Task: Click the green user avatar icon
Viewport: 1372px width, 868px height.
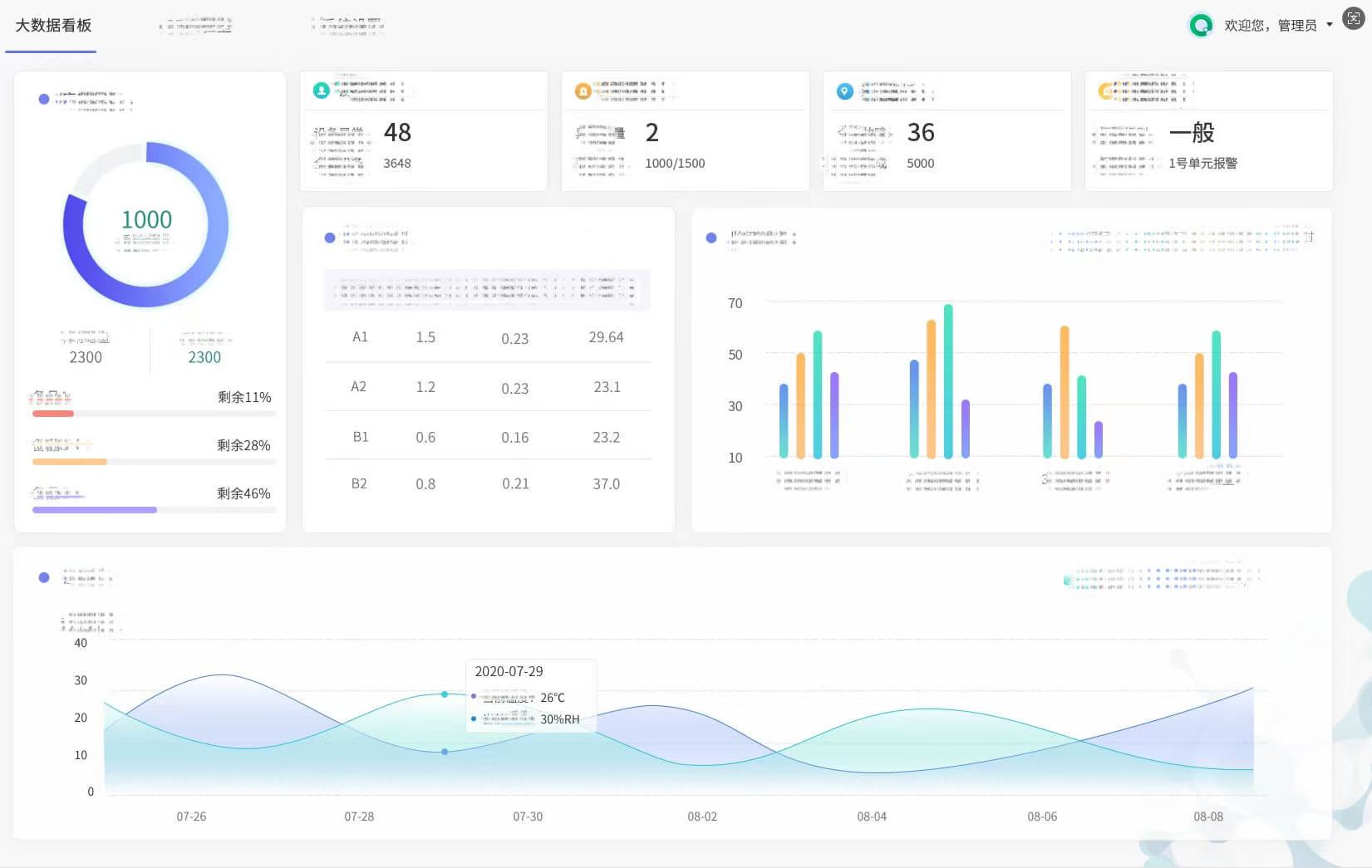Action: pos(1200,26)
